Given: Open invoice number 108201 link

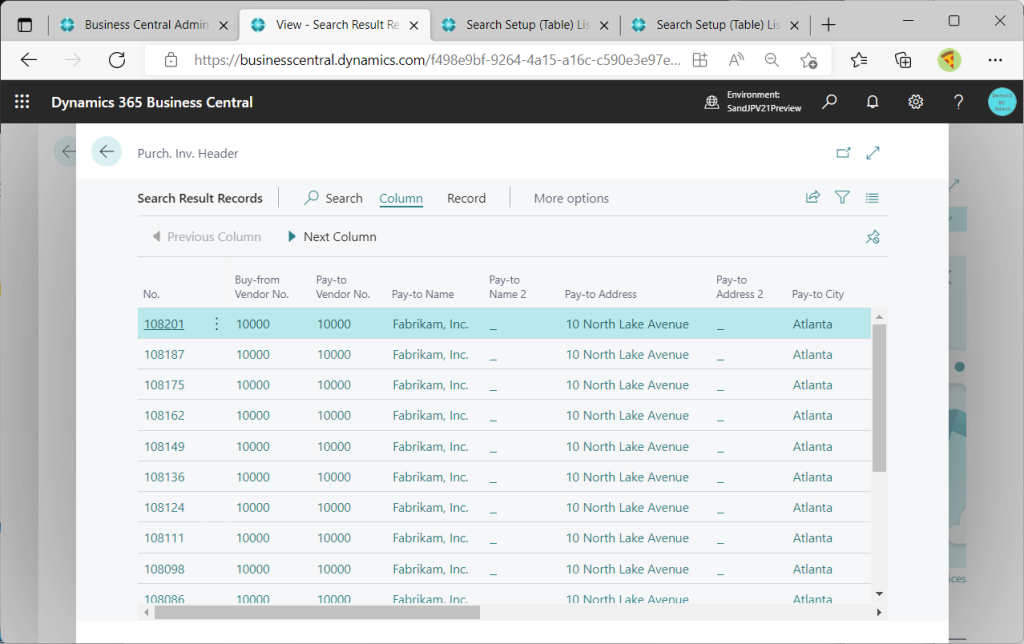Looking at the screenshot, I should pos(164,324).
